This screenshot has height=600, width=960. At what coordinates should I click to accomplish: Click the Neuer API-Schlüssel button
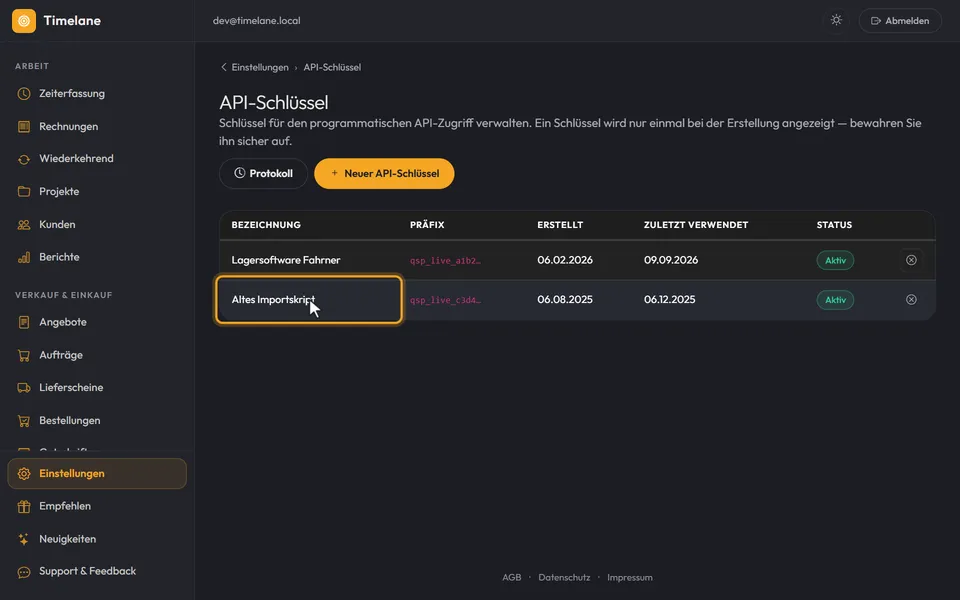click(384, 173)
